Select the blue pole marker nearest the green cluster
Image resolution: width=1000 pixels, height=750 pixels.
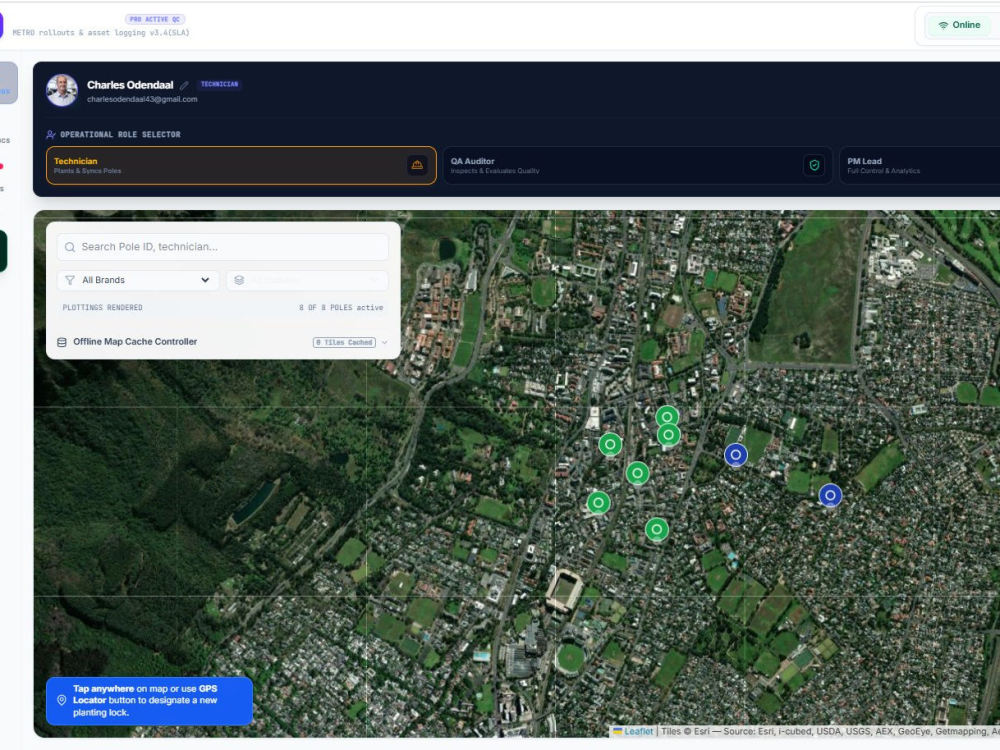point(735,455)
